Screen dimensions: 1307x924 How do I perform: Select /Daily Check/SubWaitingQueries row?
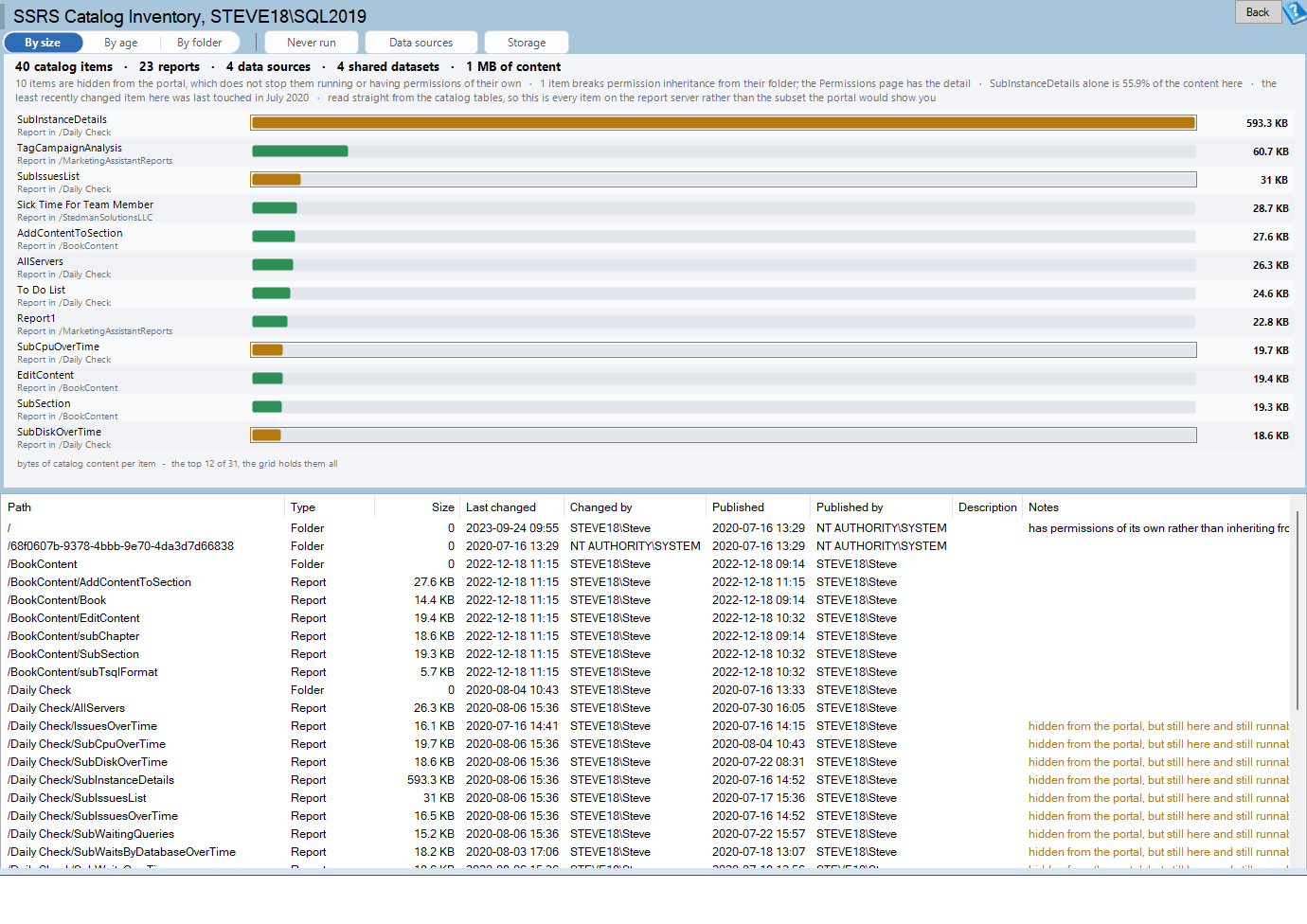point(647,834)
